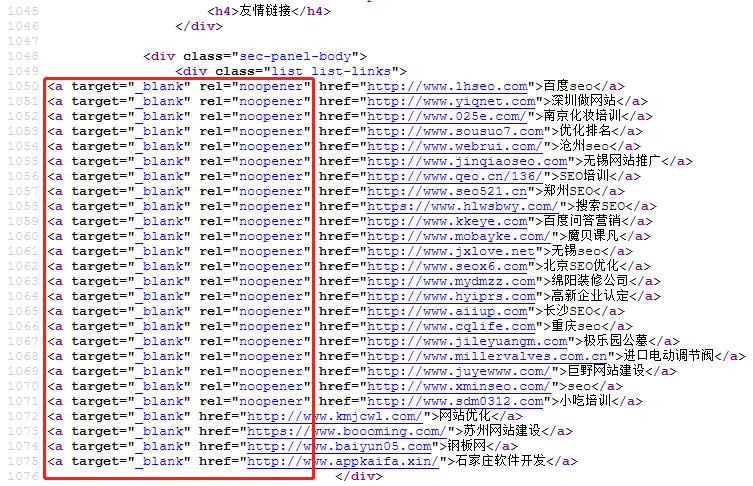Click the www.yiqnet.com URL

(x=451, y=101)
